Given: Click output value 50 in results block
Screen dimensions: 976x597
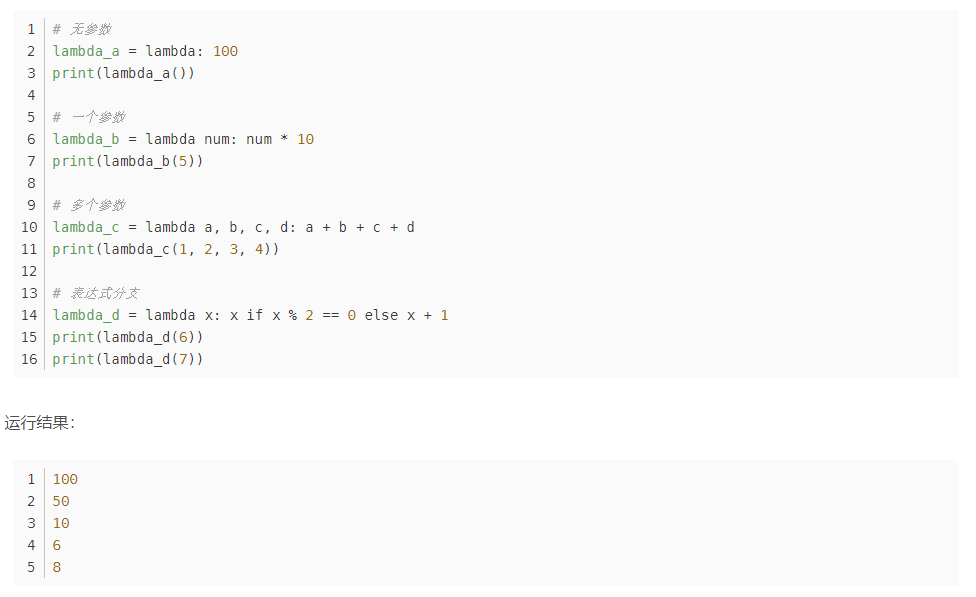Looking at the screenshot, I should pyautogui.click(x=61, y=501).
